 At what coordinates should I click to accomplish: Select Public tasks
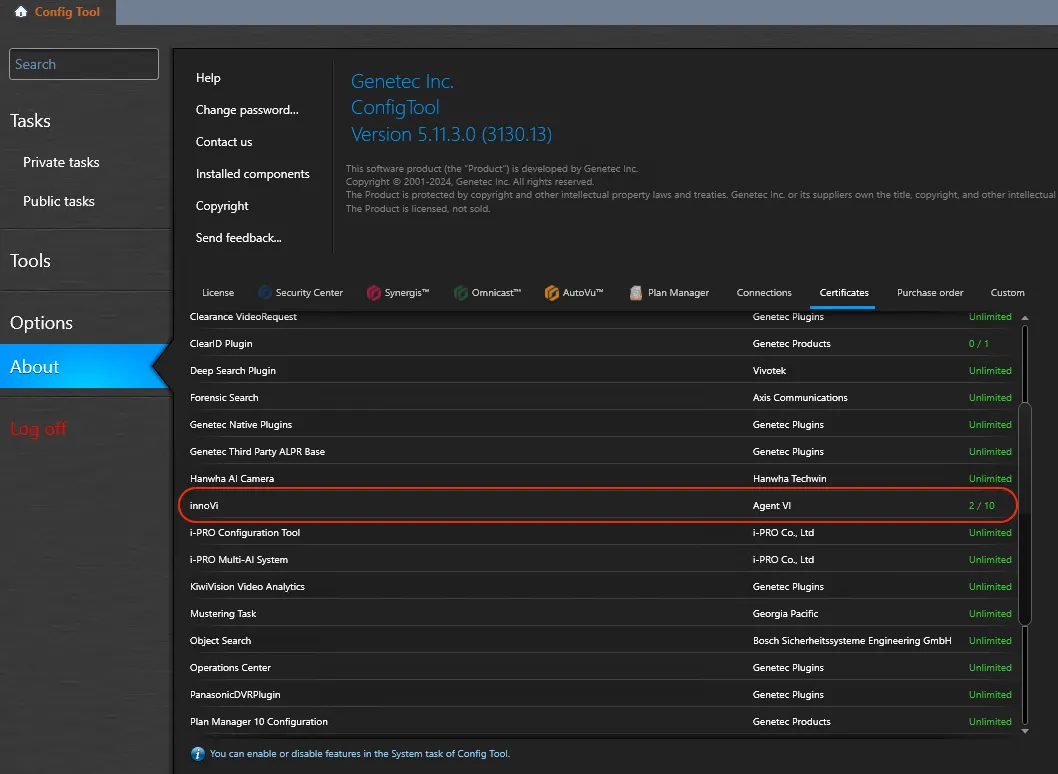point(59,201)
